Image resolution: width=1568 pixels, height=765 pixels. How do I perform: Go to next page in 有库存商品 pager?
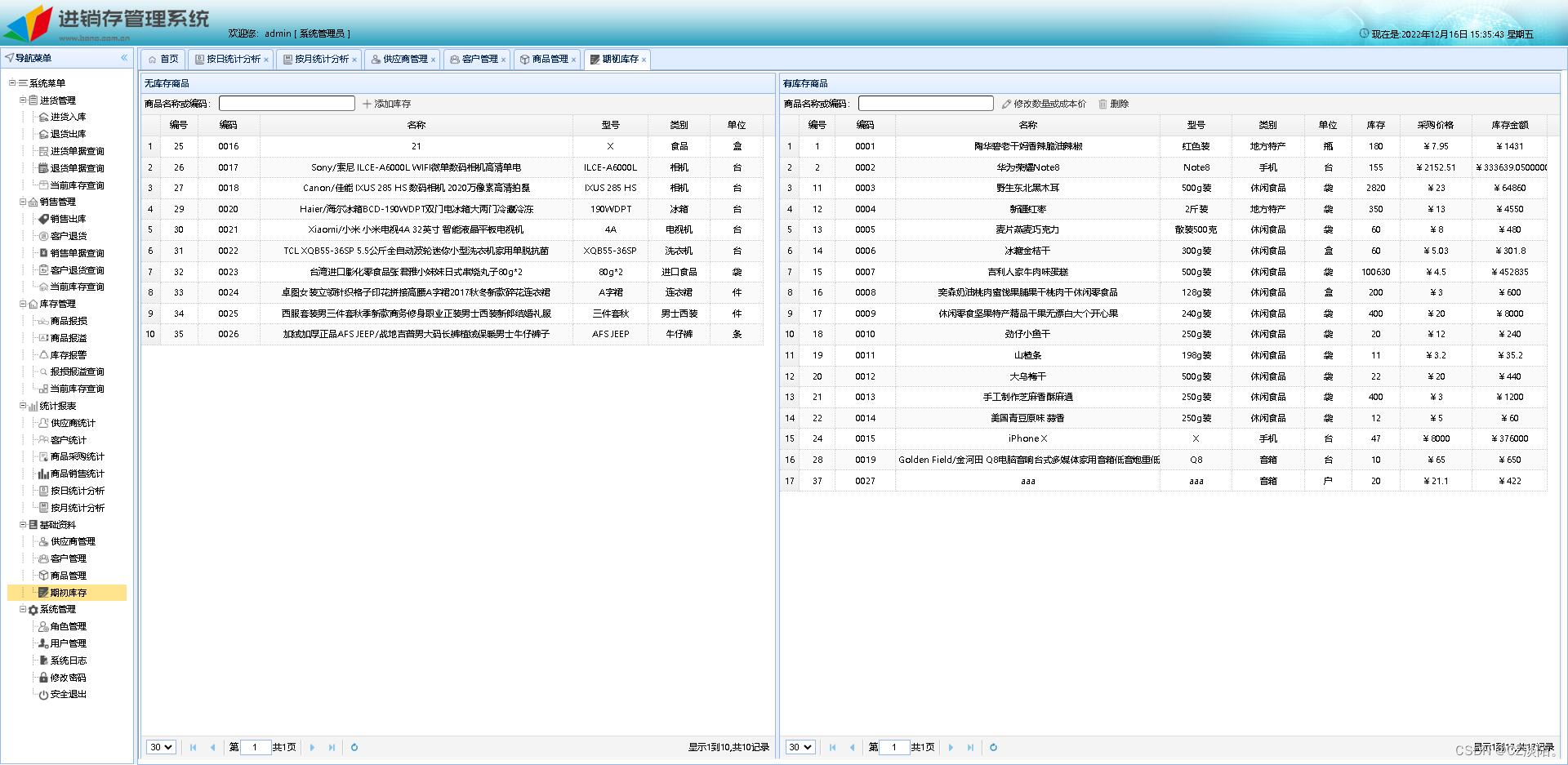(x=951, y=747)
